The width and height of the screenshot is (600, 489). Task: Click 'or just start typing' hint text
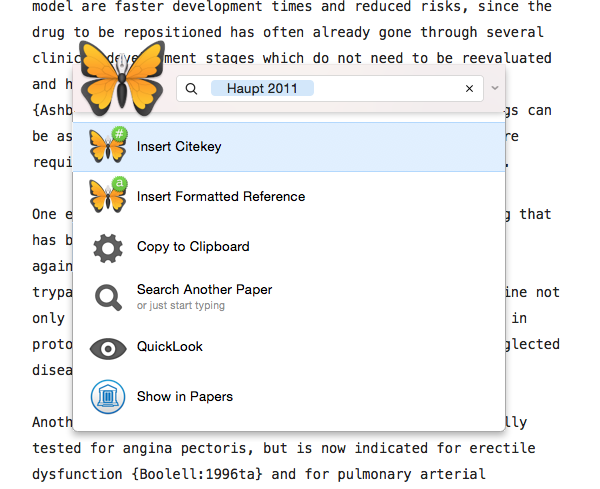[x=181, y=306]
